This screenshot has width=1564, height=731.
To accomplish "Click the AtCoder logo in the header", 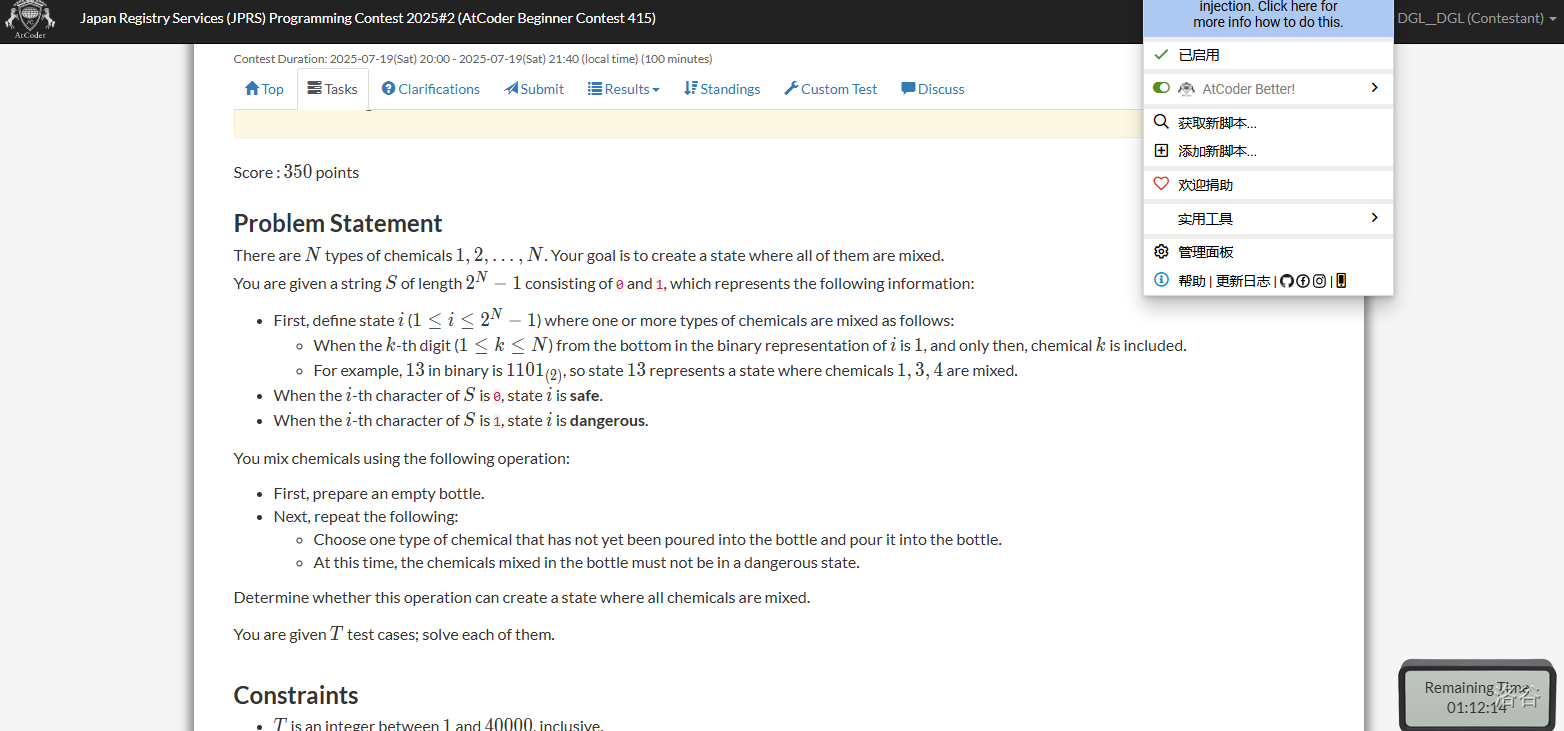I will click(29, 20).
